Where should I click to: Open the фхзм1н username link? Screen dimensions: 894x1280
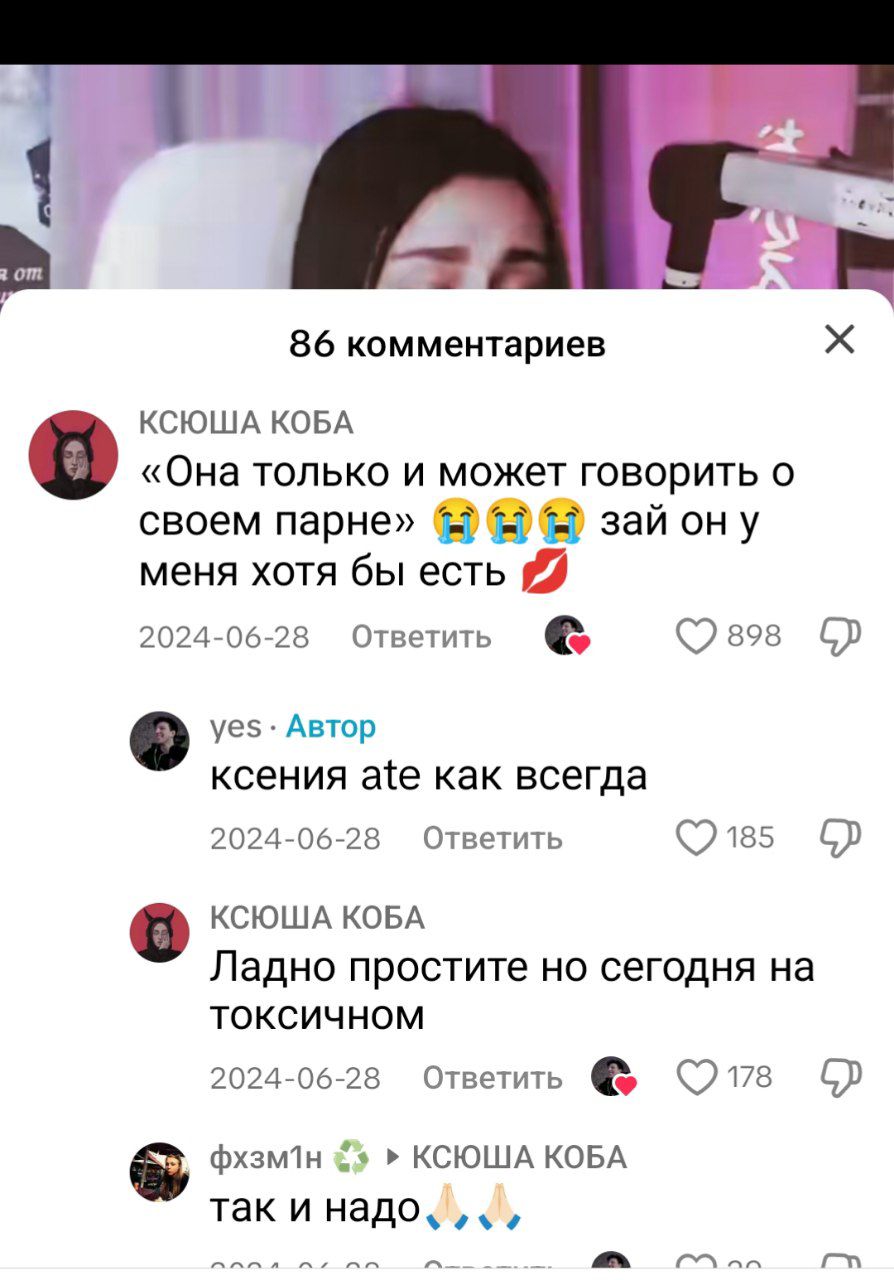(x=265, y=1157)
